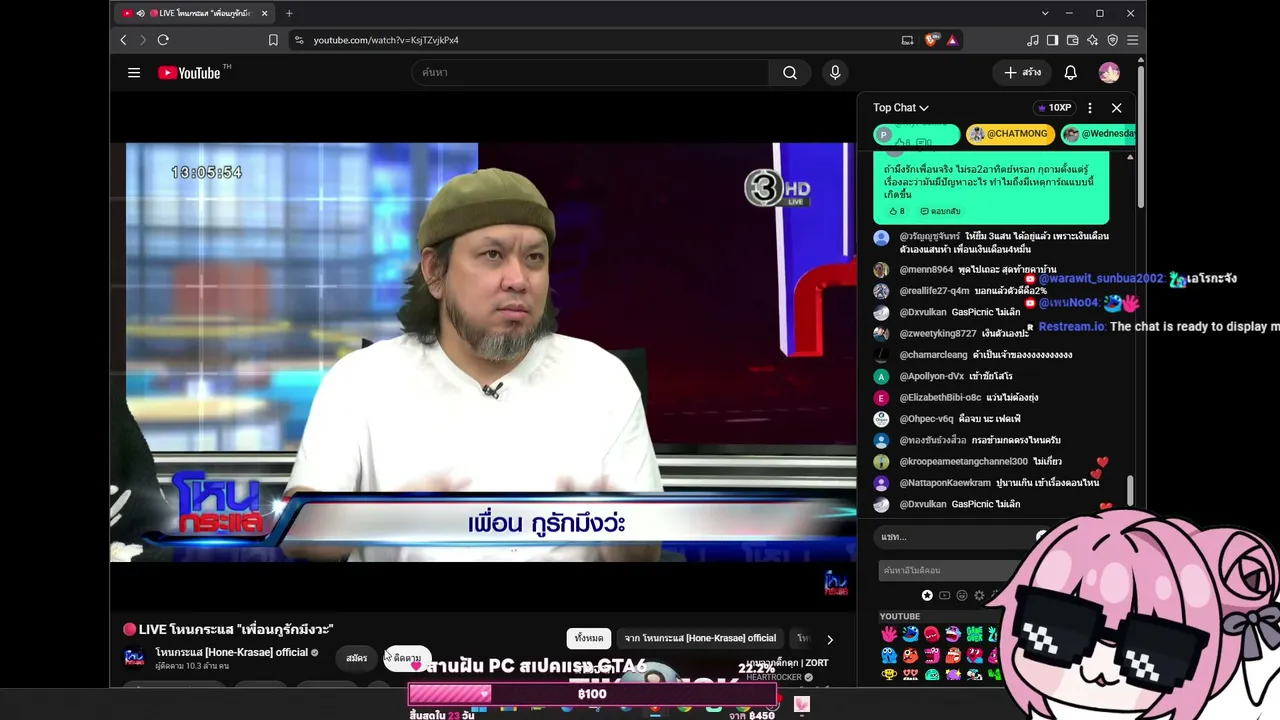Open the account avatar menu

tap(1109, 72)
